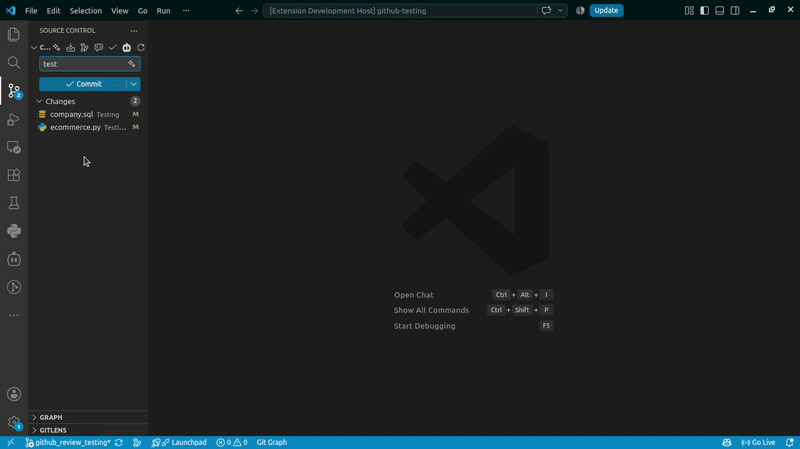Open the Source Control view icon

pyautogui.click(x=14, y=91)
